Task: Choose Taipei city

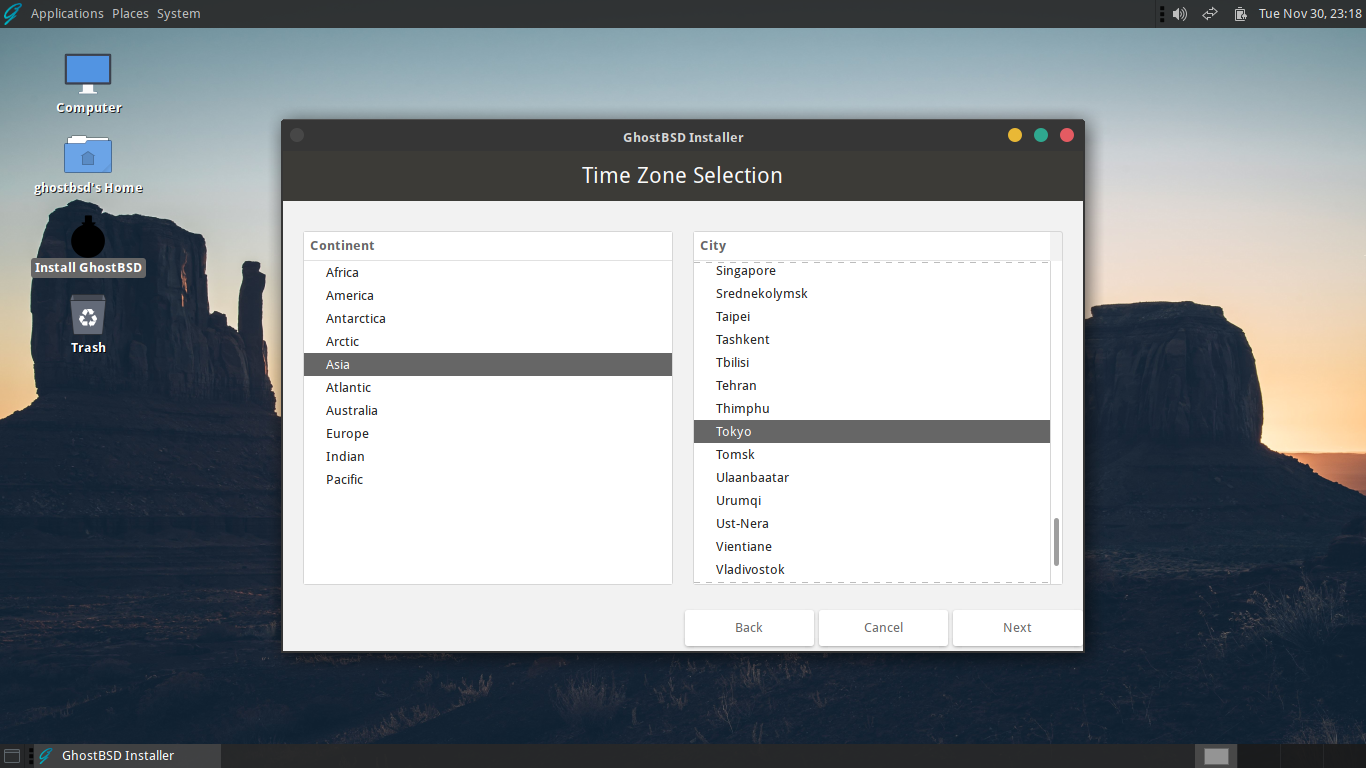Action: [x=872, y=317]
